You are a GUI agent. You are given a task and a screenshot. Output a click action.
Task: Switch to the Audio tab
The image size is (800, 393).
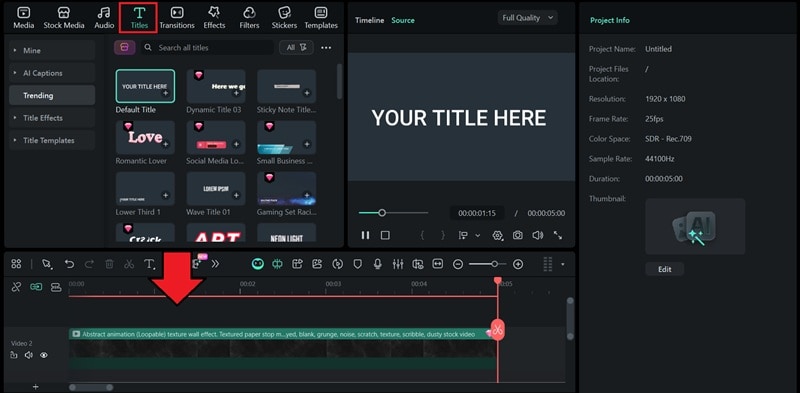point(104,18)
